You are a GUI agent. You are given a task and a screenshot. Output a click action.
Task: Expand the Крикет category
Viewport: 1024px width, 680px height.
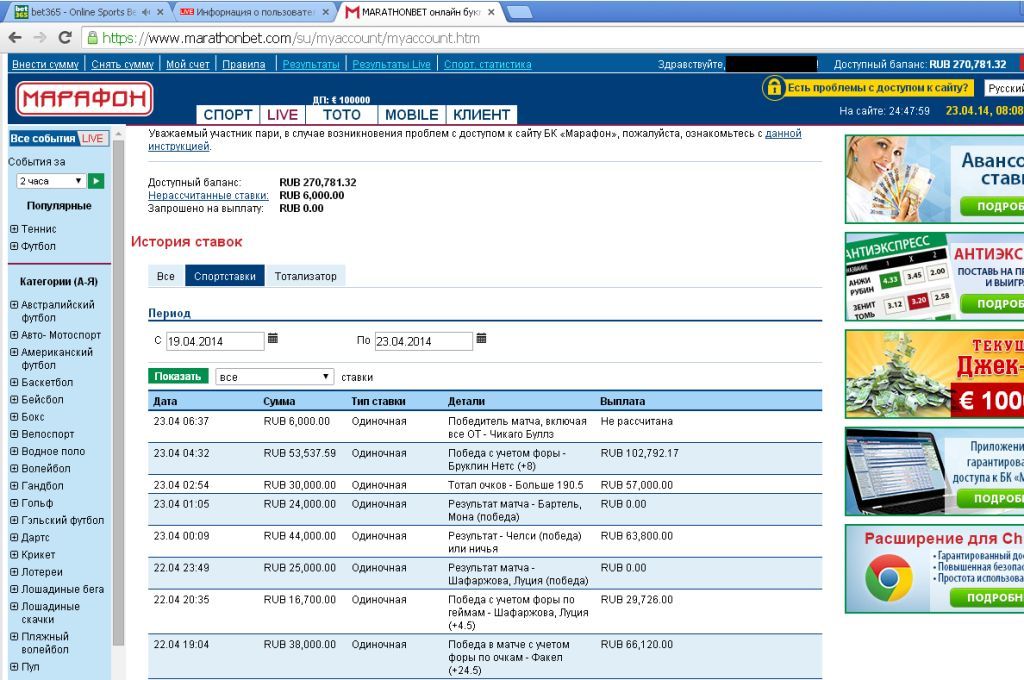pyautogui.click(x=14, y=555)
